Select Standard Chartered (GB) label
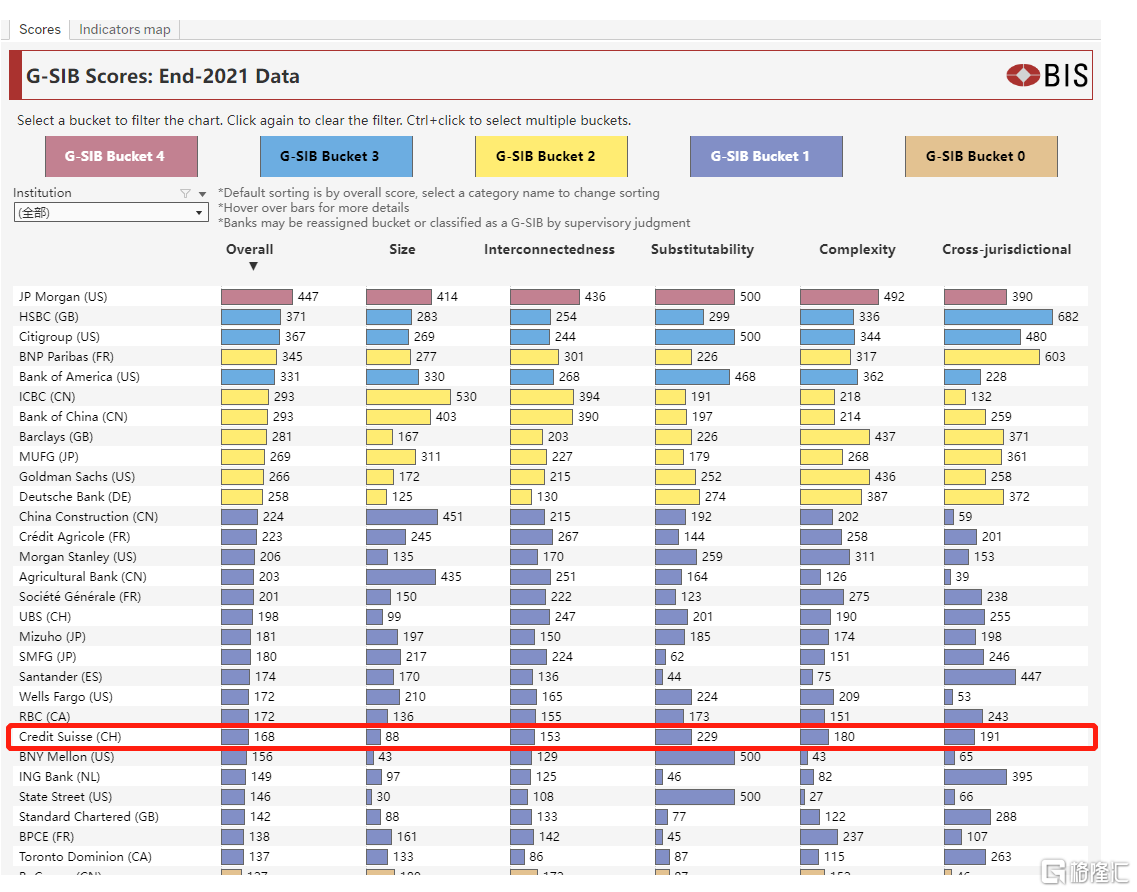Image resolution: width=1137 pixels, height=892 pixels. 88,817
